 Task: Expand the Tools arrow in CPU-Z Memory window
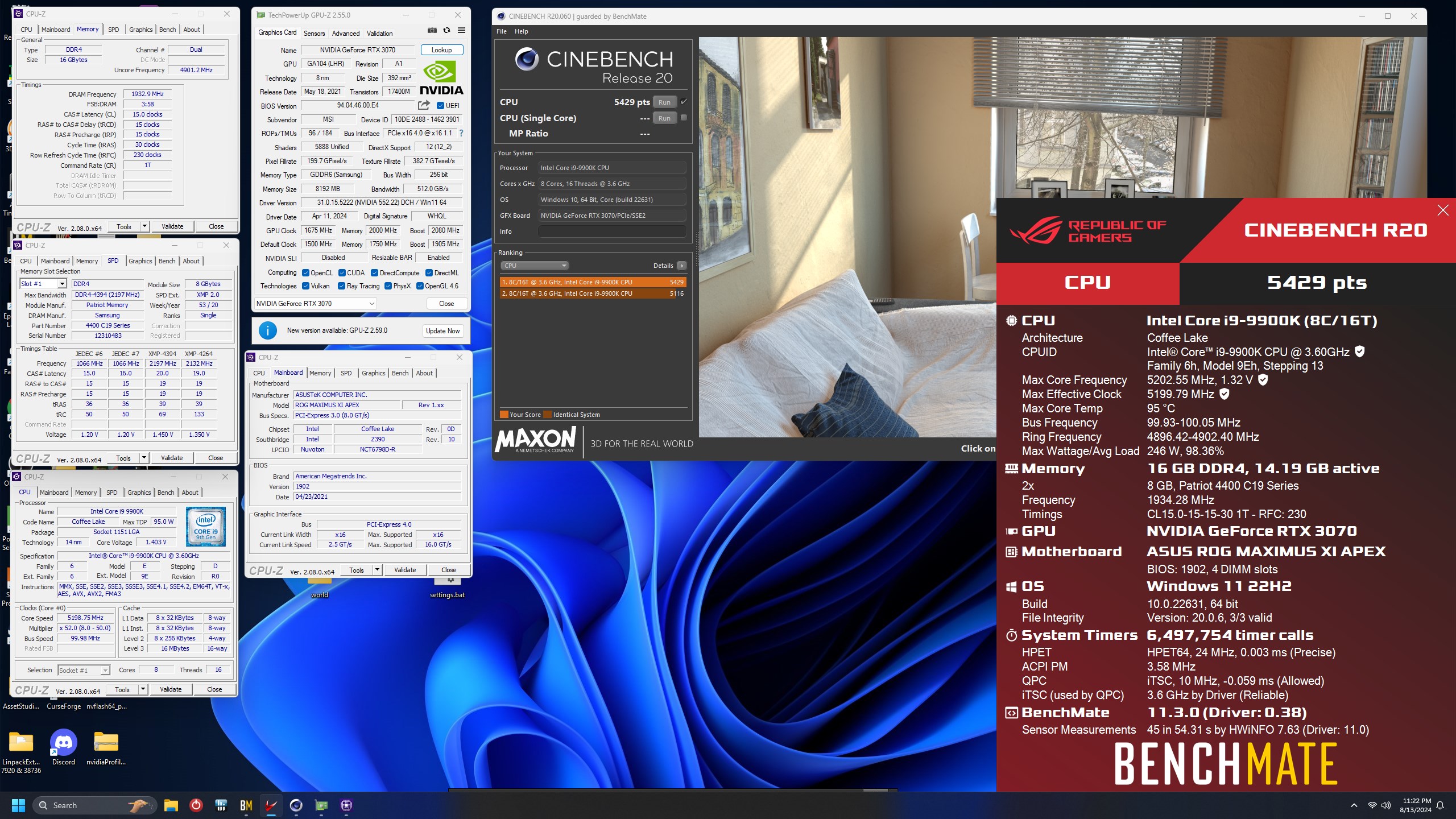coord(144,226)
